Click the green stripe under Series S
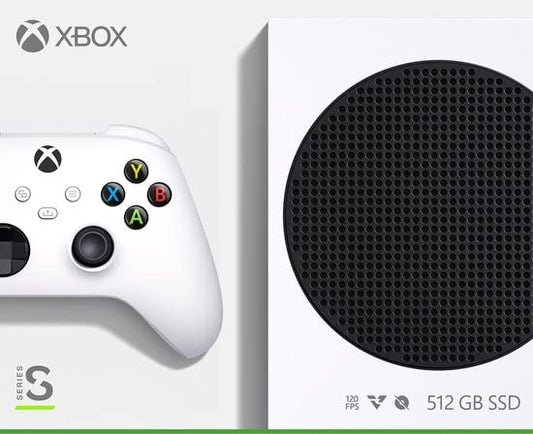Image resolution: width=533 pixels, height=434 pixels. [x=35, y=407]
